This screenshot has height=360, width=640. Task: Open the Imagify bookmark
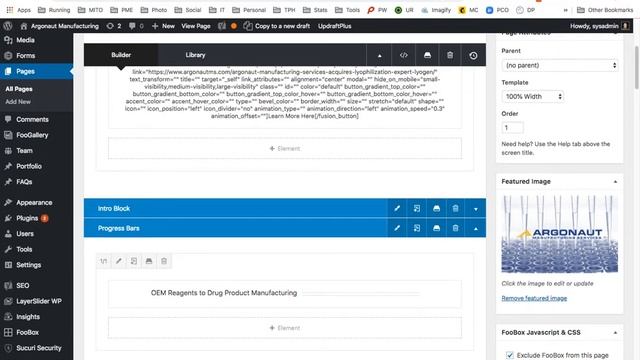(x=436, y=10)
